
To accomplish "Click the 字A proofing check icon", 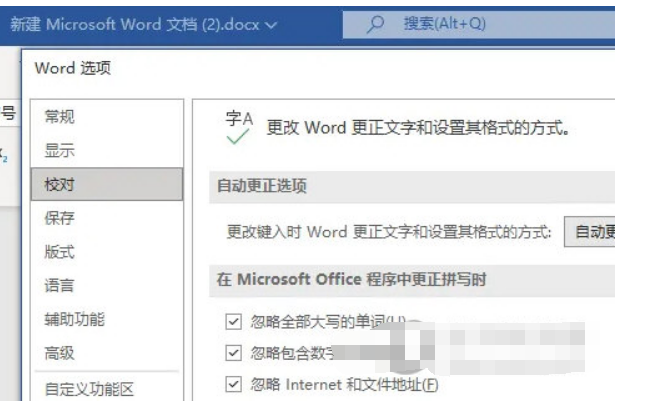I will [239, 128].
